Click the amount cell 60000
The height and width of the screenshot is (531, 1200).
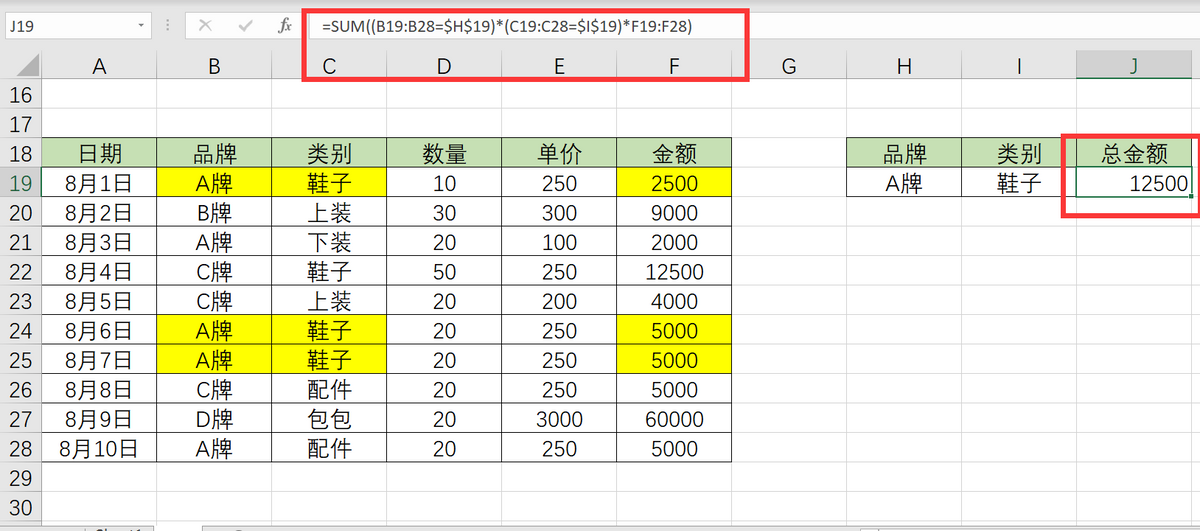click(674, 419)
